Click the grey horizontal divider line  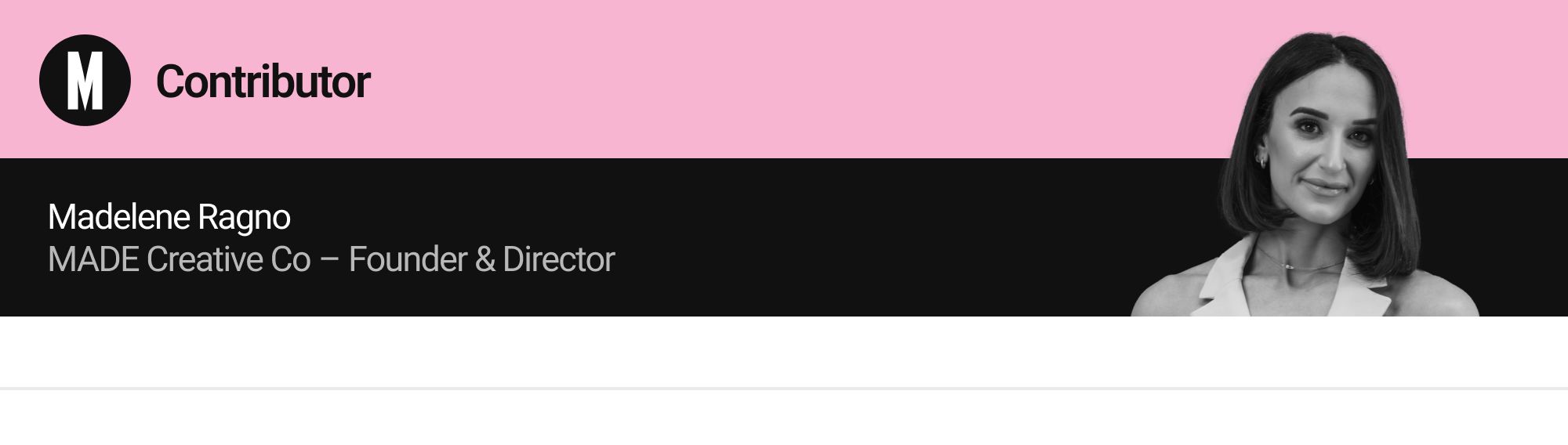[784, 388]
